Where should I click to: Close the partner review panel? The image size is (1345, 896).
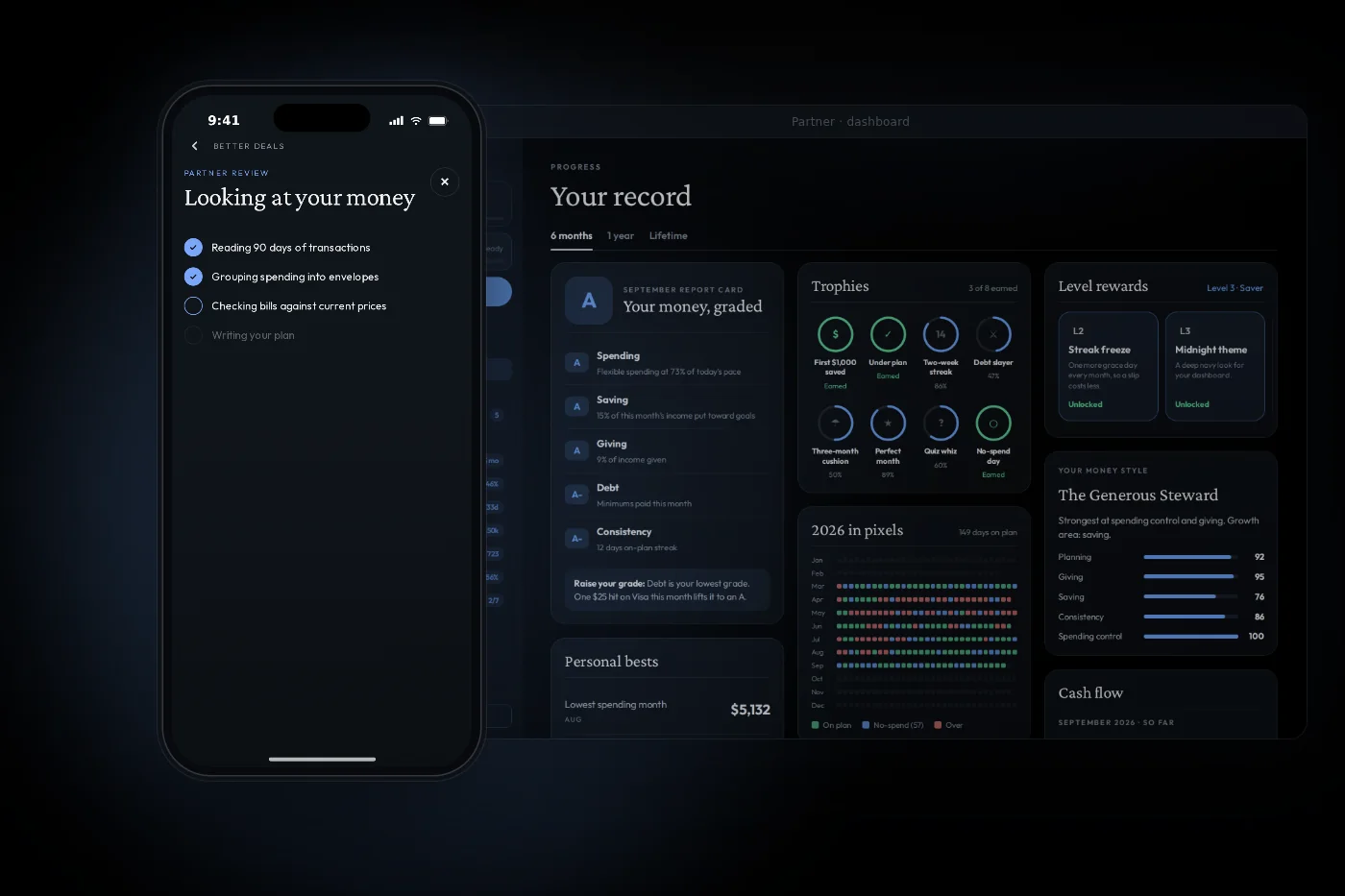(445, 182)
